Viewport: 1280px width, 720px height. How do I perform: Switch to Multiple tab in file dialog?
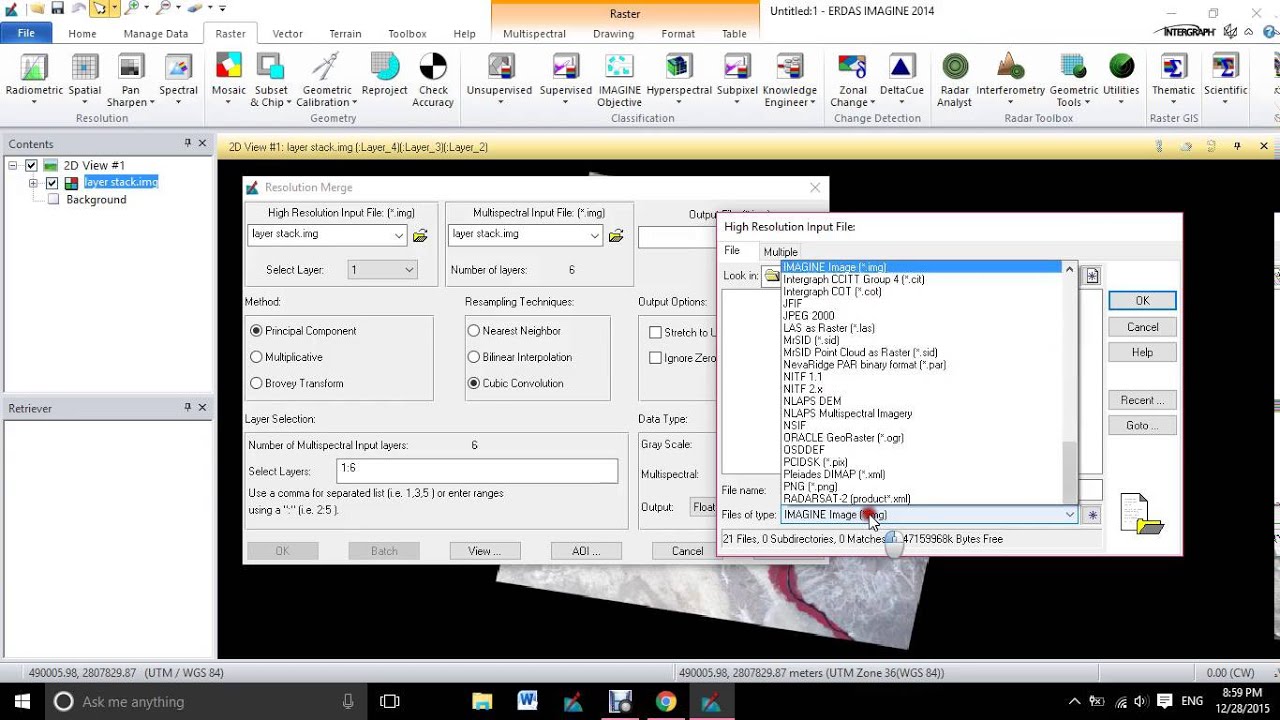point(780,252)
